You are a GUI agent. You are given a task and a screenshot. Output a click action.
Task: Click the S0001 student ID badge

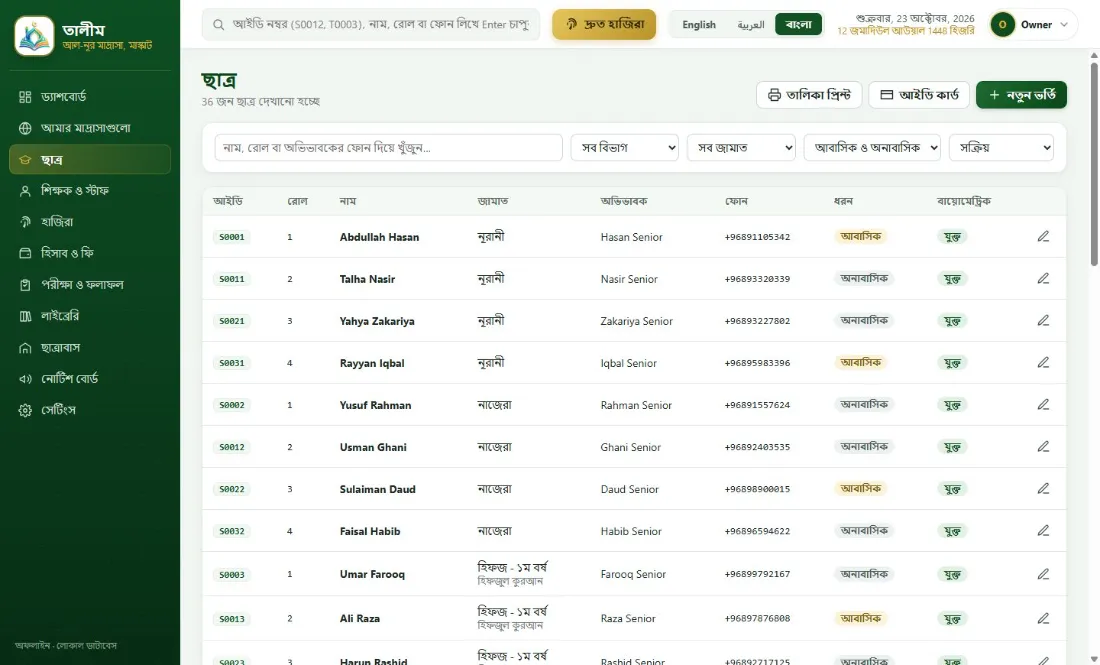coord(232,237)
